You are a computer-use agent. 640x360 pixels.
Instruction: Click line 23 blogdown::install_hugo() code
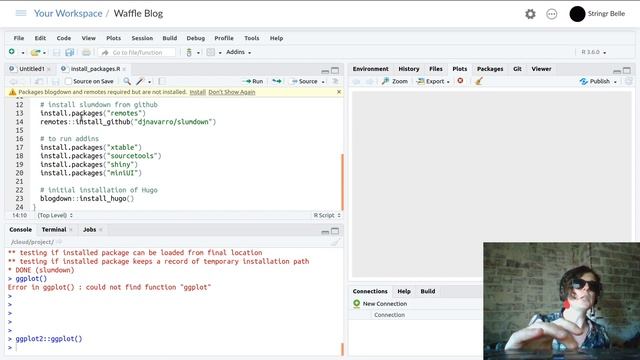pos(87,198)
